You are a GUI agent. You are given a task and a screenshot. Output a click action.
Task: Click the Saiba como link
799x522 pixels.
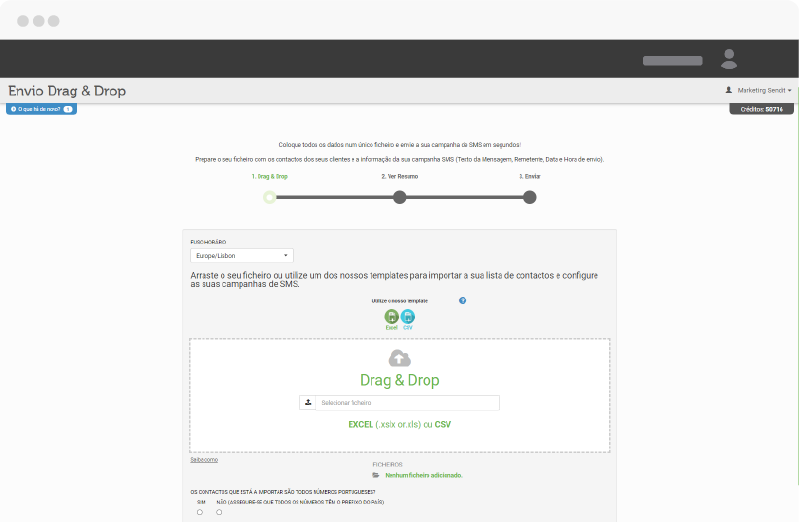[204, 459]
